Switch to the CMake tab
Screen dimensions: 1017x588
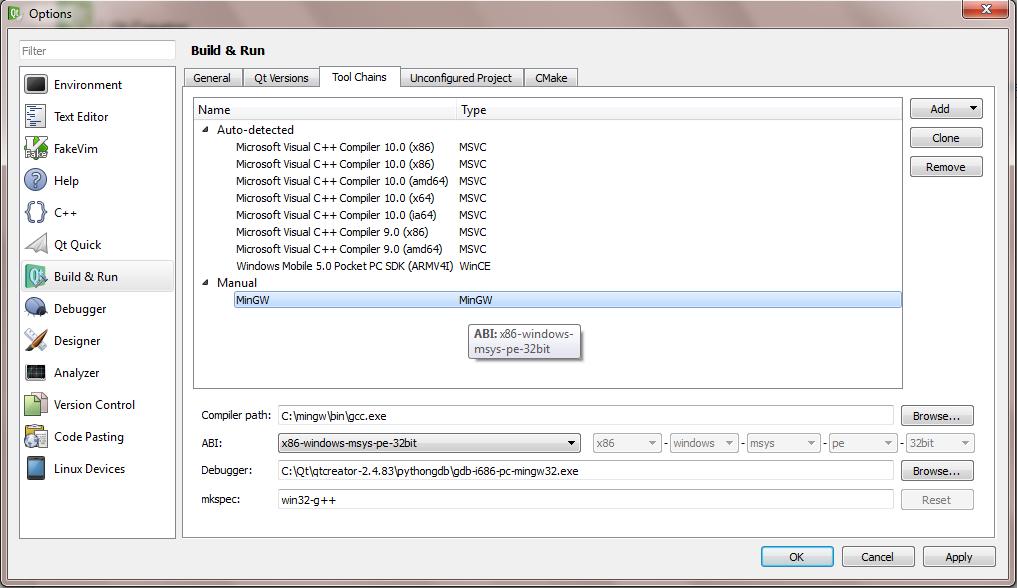pos(551,78)
